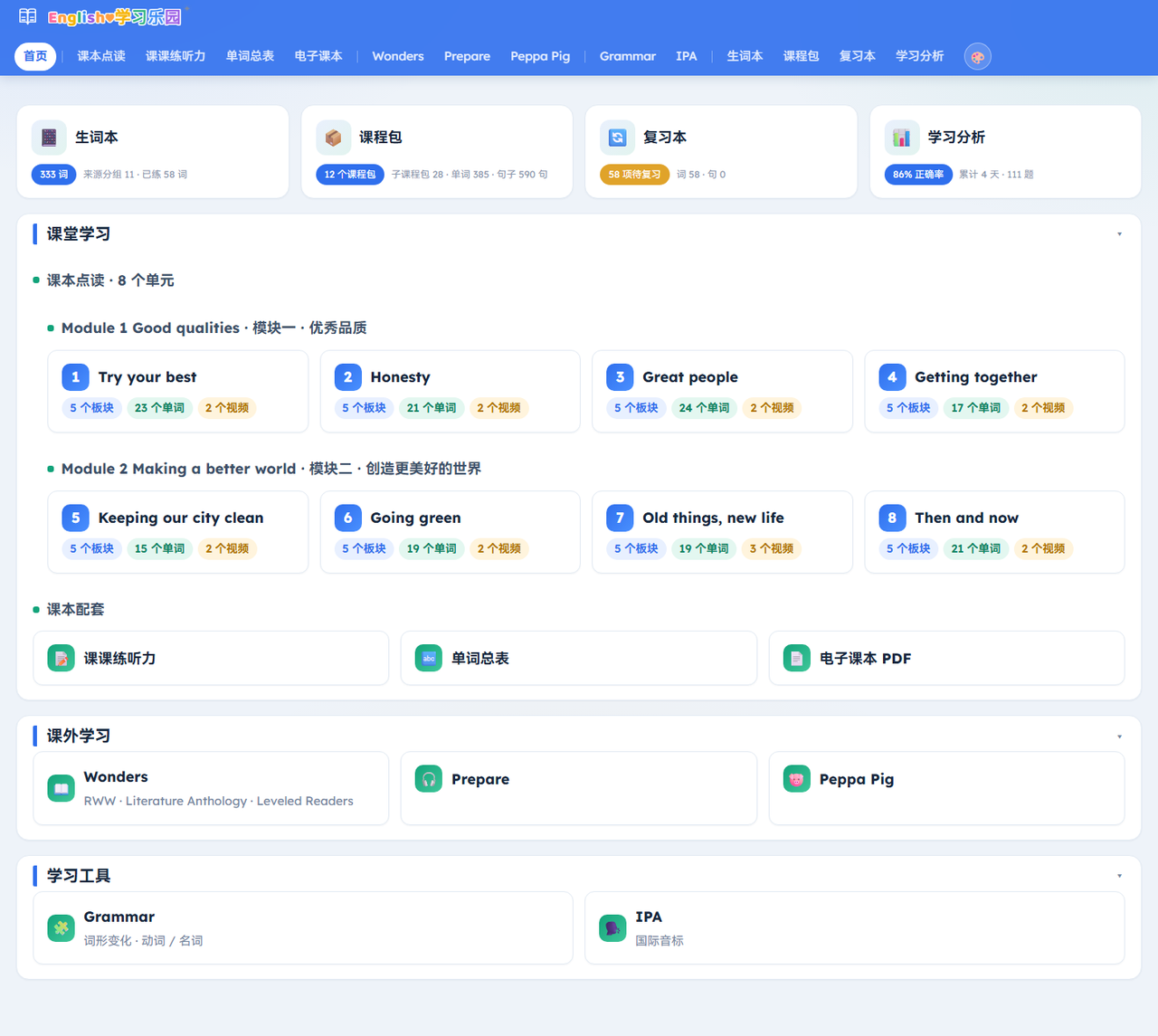Click the English学习乐园 site title
This screenshot has height=1036, width=1158.
(114, 17)
